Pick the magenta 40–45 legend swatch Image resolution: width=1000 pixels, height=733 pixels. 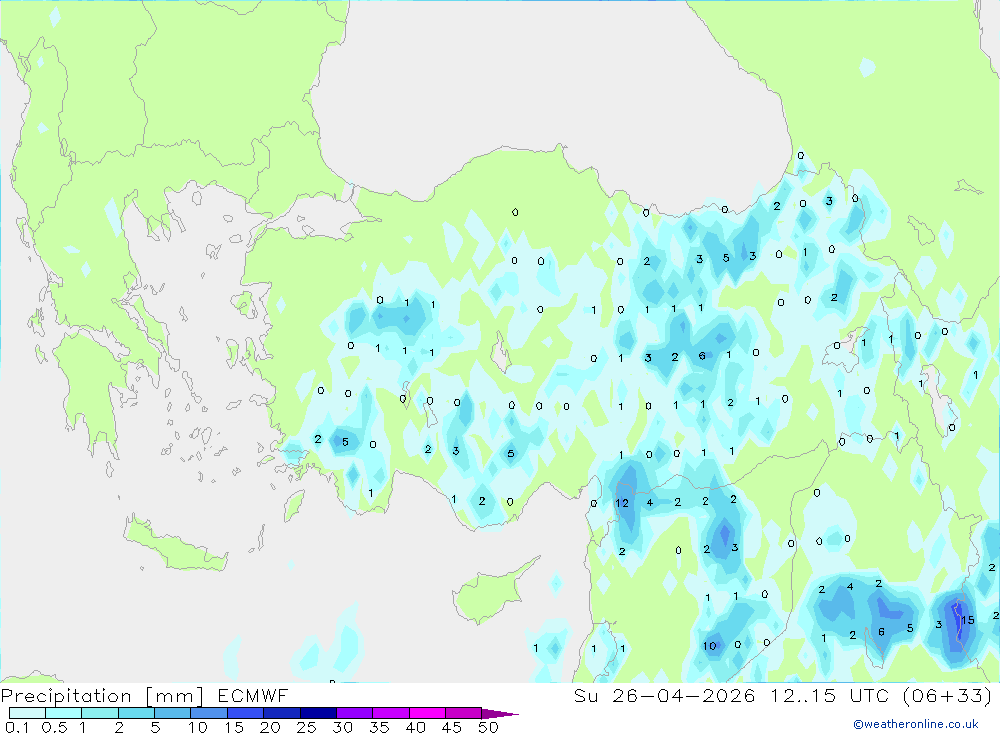click(x=427, y=713)
